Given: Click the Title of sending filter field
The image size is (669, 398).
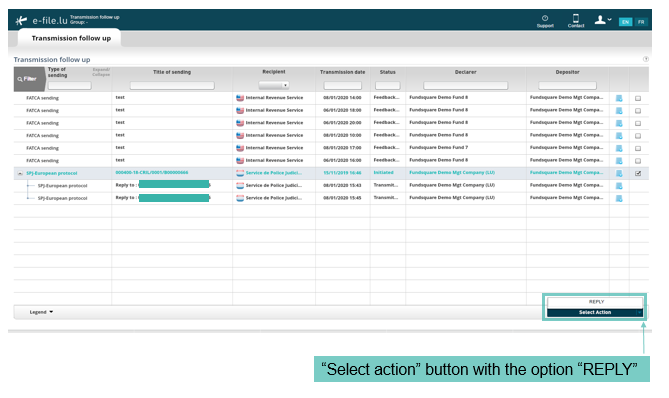Looking at the screenshot, I should [172, 85].
